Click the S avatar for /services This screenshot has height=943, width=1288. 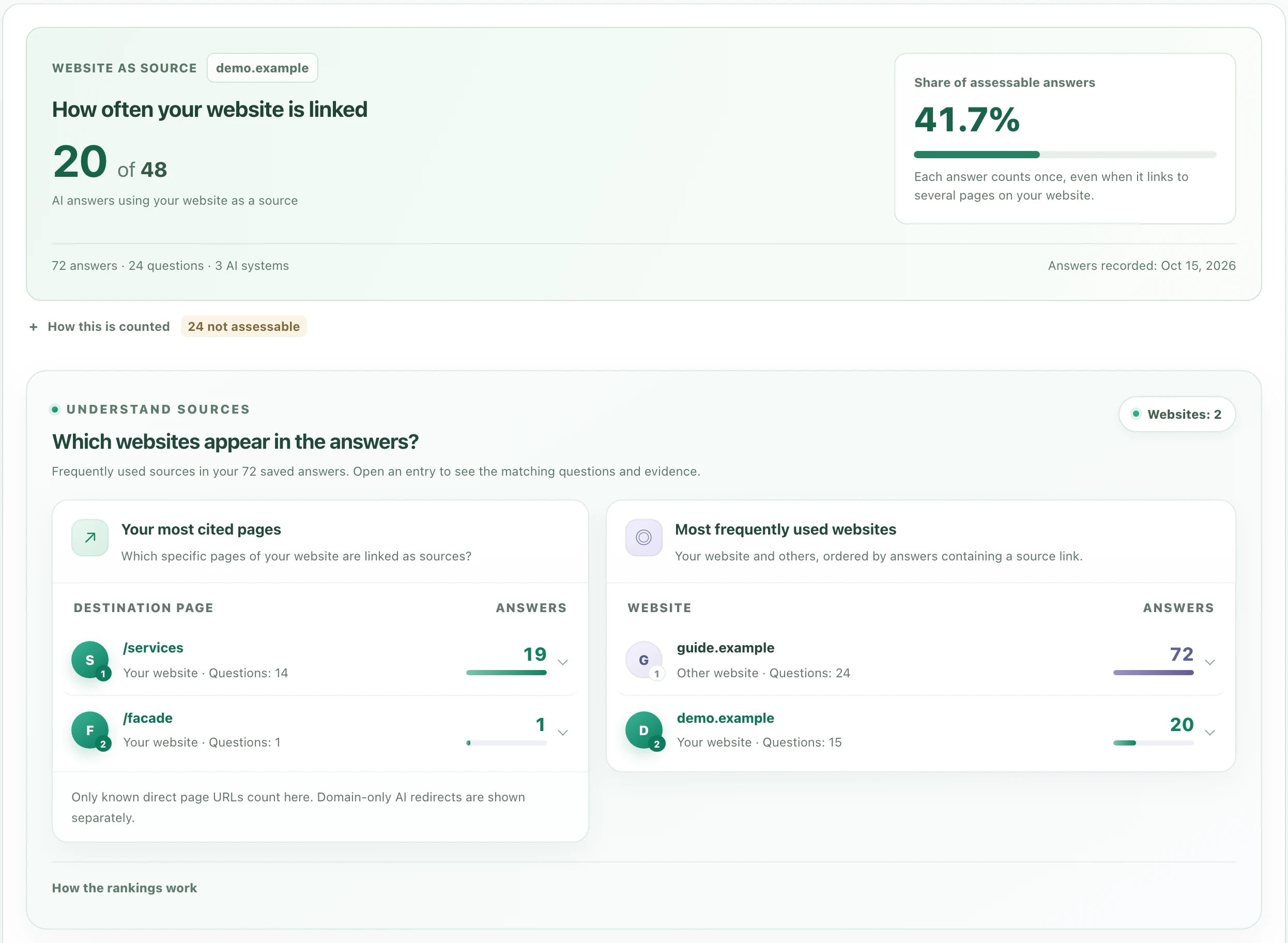89,660
